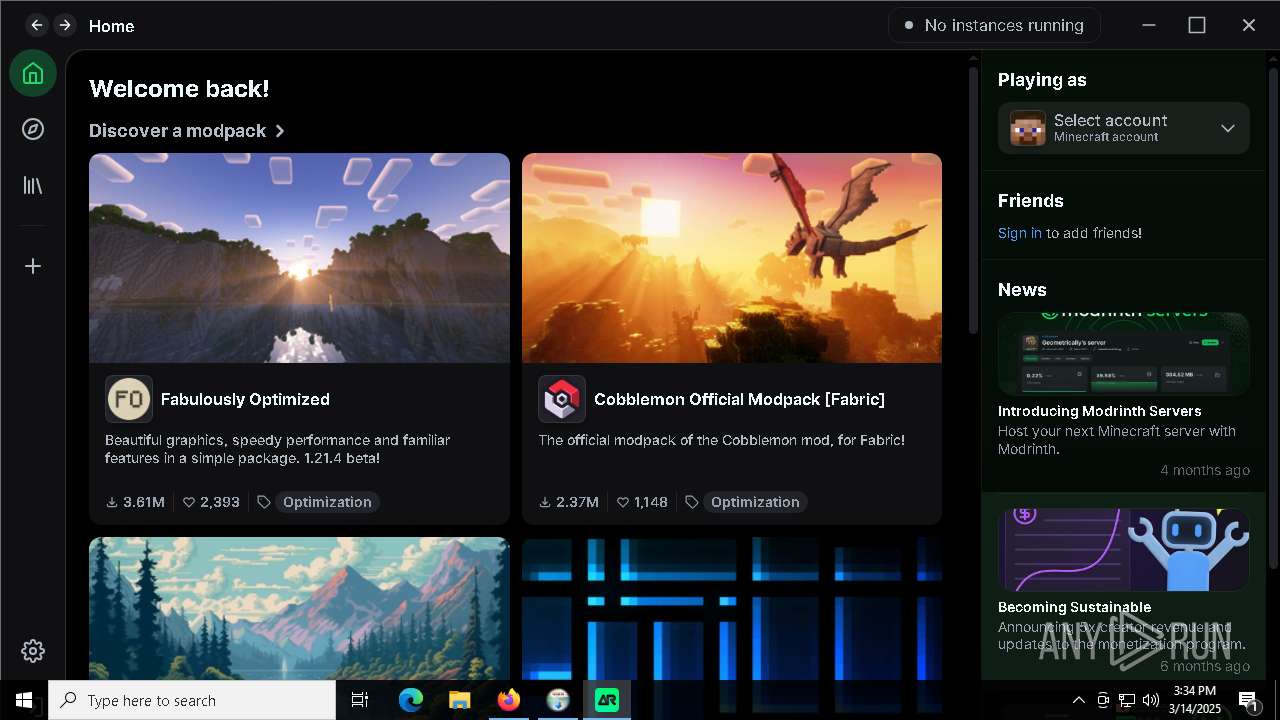
Task: Open Introducing Modrinth Servers news thumbnail
Action: pos(1124,354)
